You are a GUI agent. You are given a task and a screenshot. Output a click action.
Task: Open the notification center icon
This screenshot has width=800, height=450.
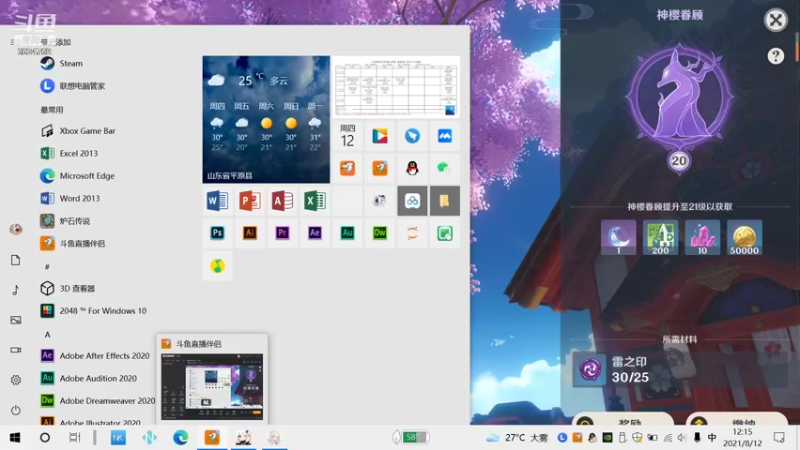[x=779, y=438]
